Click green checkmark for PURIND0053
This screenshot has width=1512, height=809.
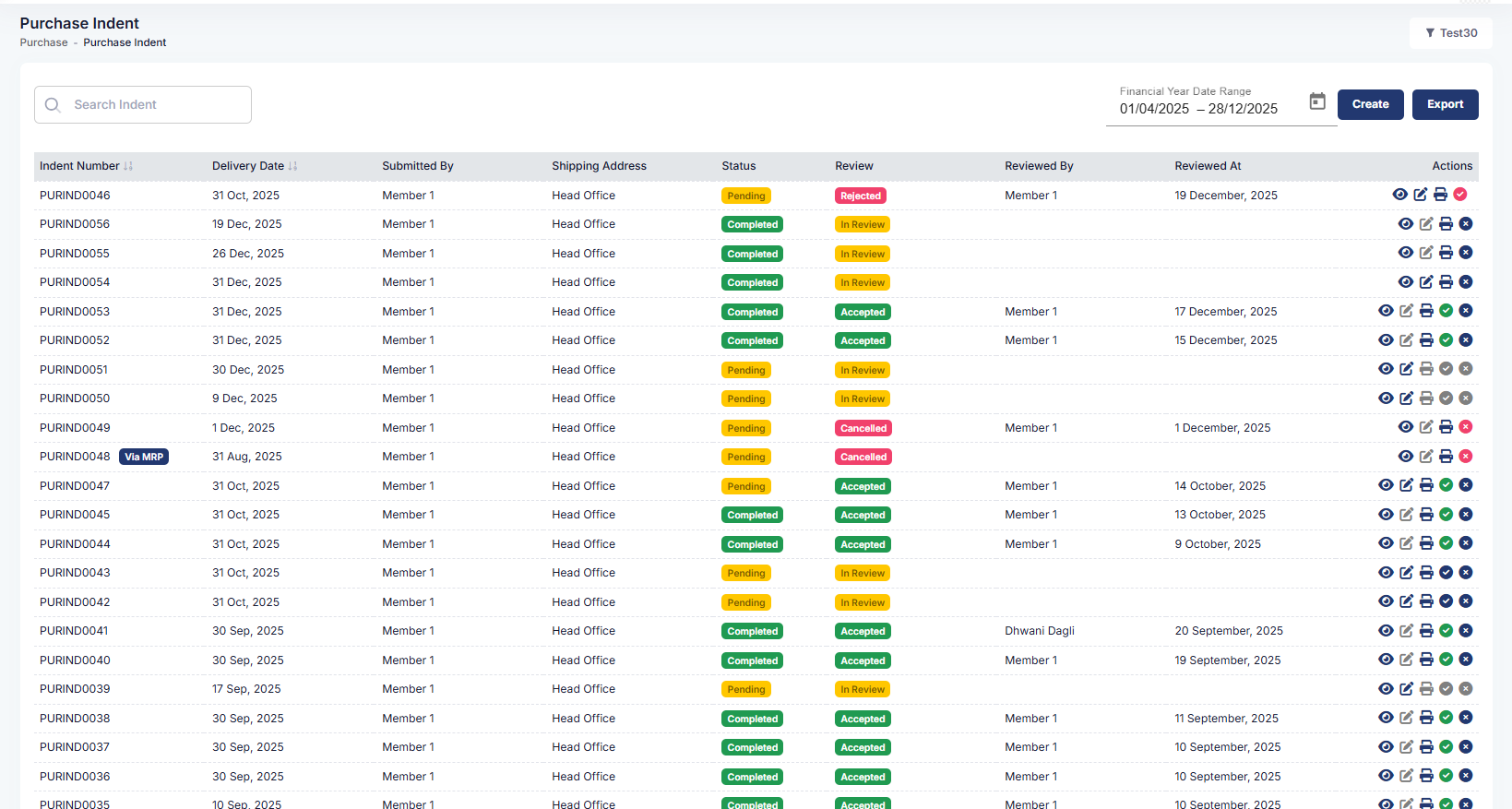point(1446,311)
